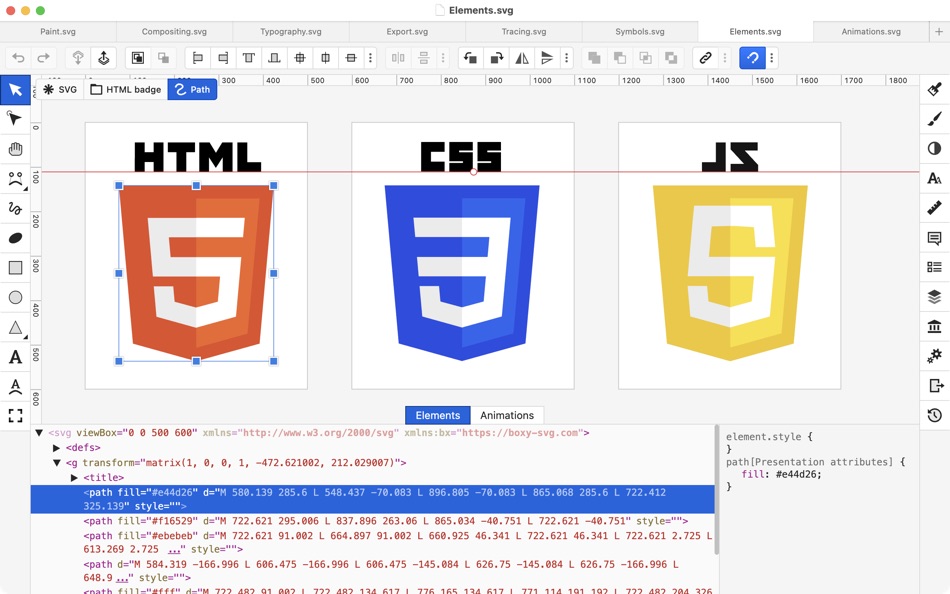Expand the defs node
950x594 pixels.
pyautogui.click(x=56, y=448)
